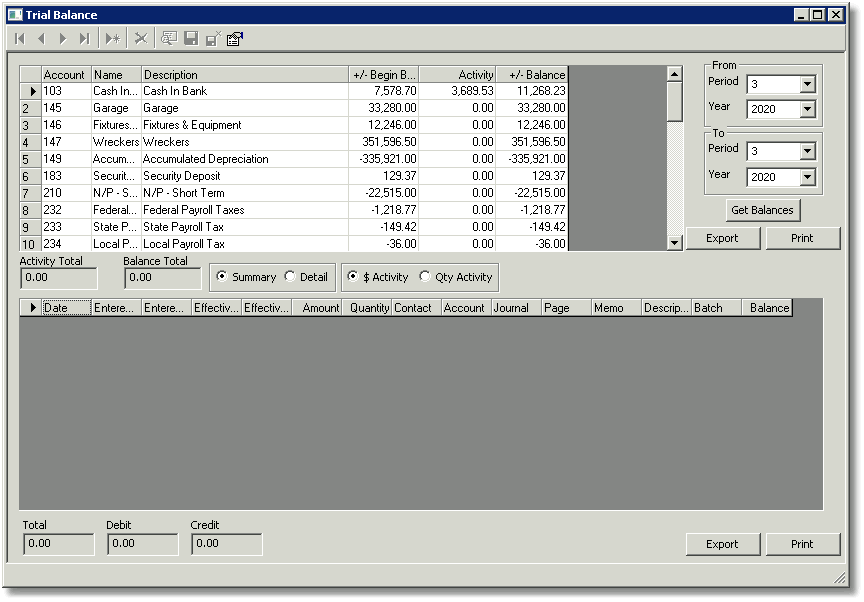Viewport: 864px width, 602px height.
Task: Open the To Year dropdown
Action: pos(807,177)
